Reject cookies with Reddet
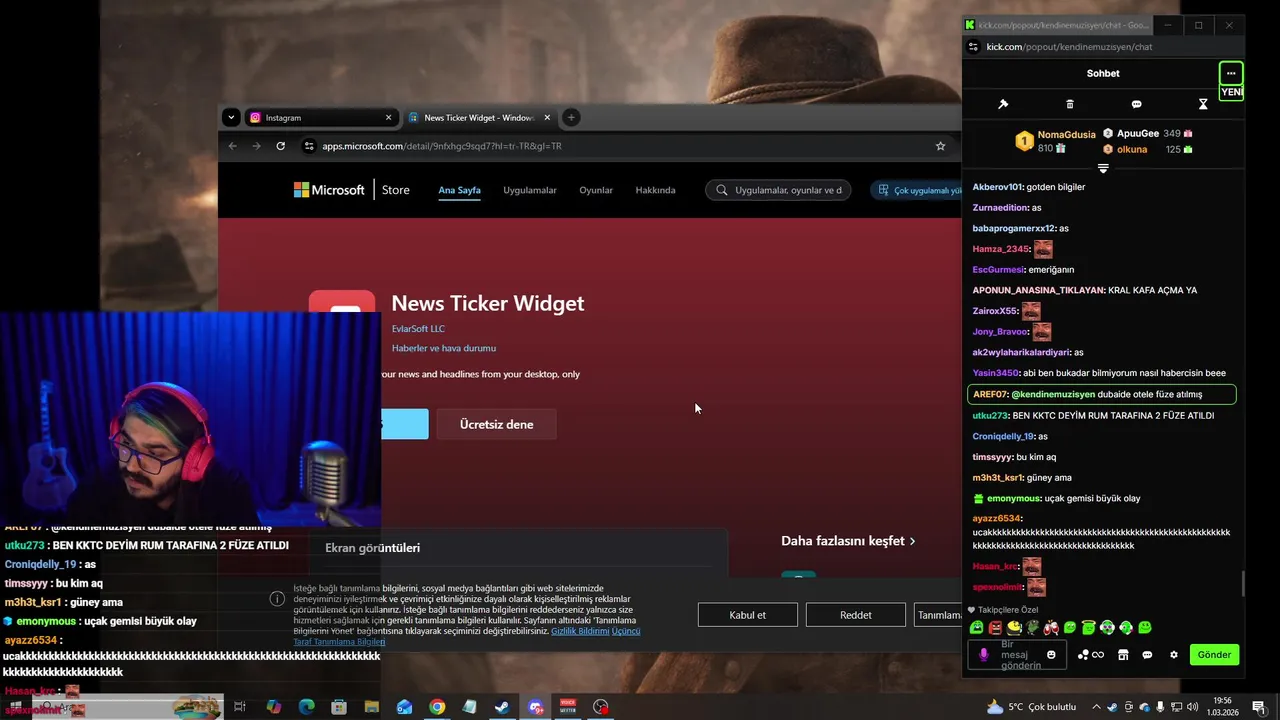Viewport: 1280px width, 720px height. click(x=855, y=615)
